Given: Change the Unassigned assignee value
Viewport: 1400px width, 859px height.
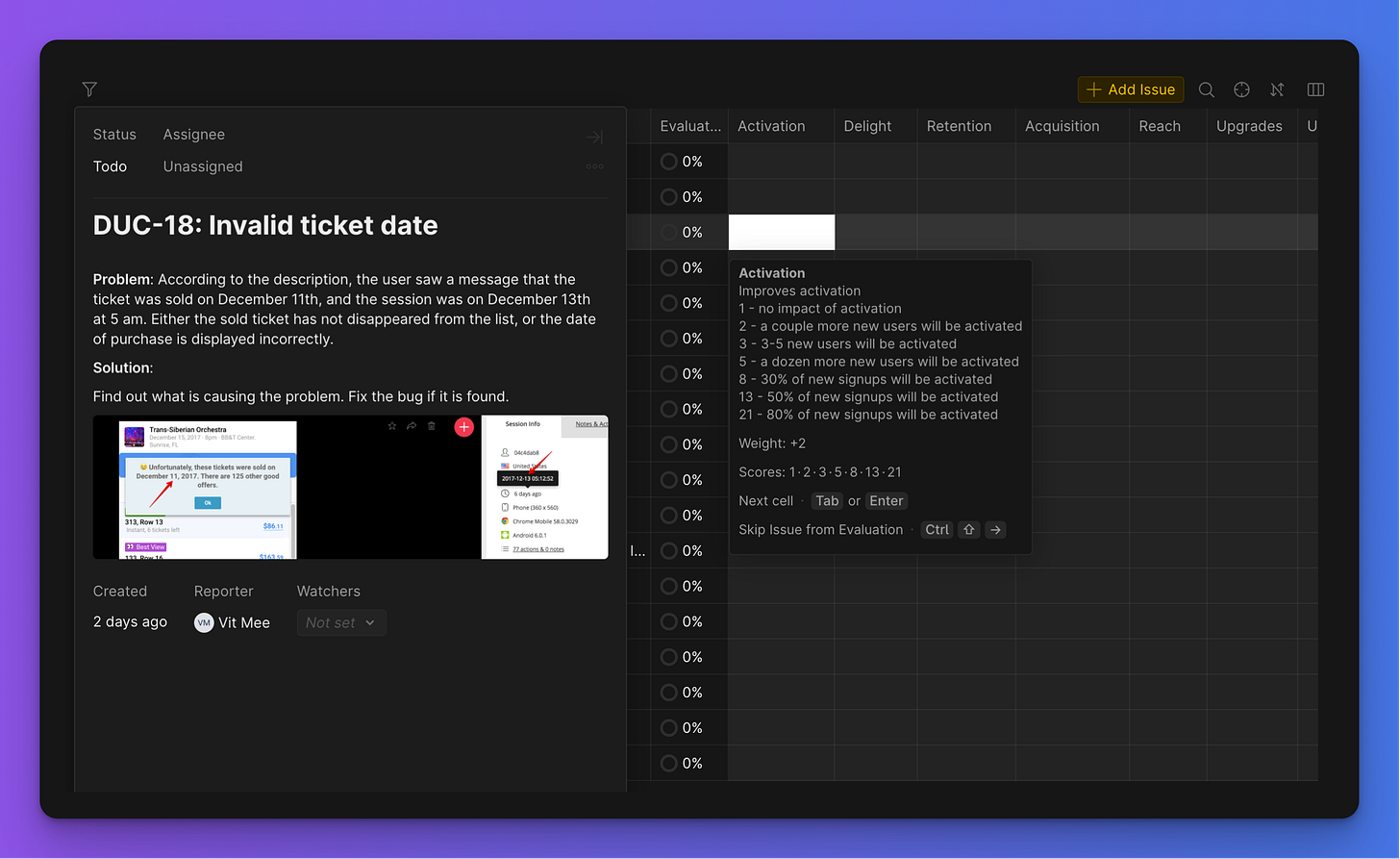Looking at the screenshot, I should (203, 166).
